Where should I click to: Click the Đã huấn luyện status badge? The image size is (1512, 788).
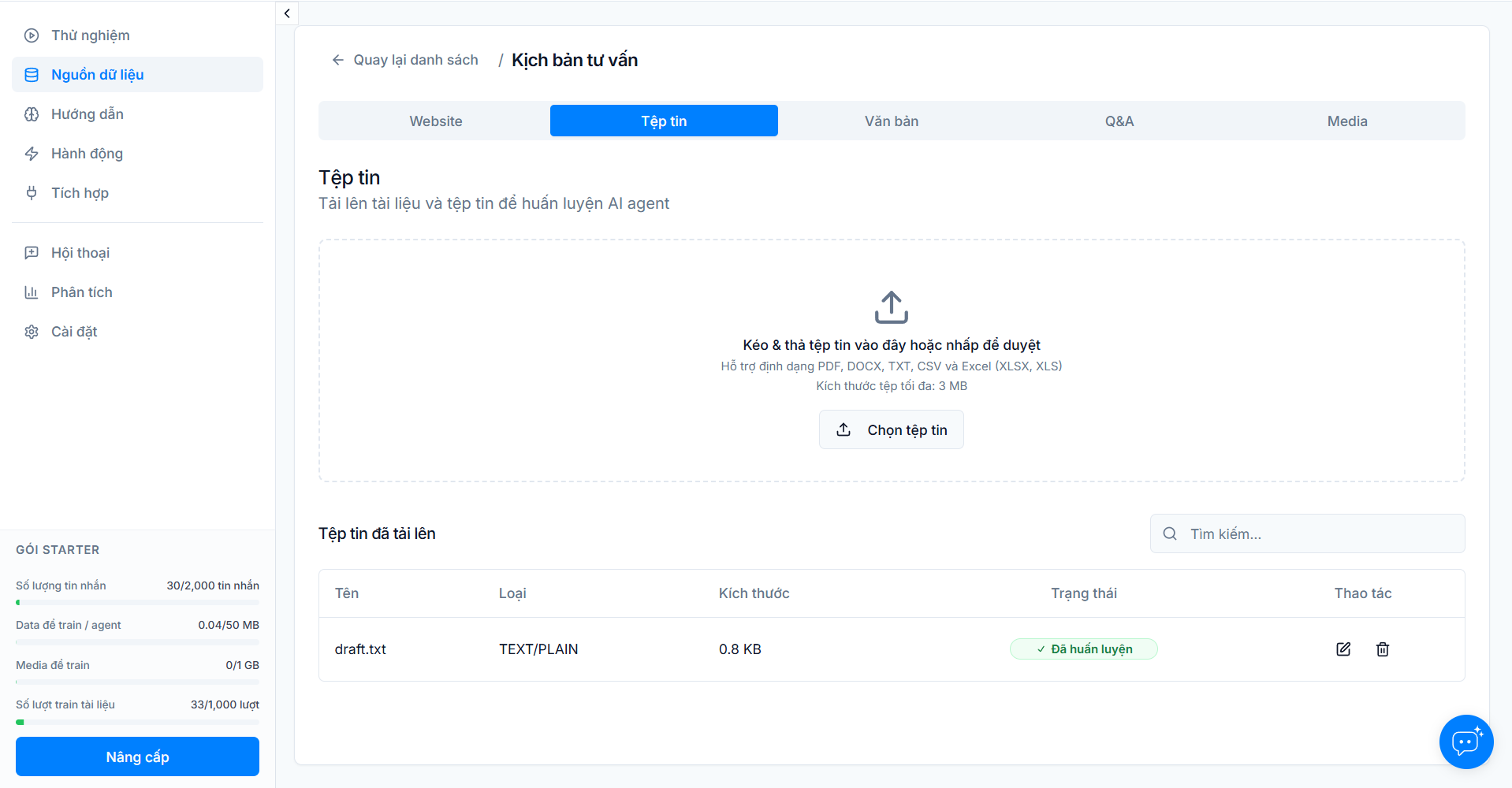pyautogui.click(x=1084, y=649)
